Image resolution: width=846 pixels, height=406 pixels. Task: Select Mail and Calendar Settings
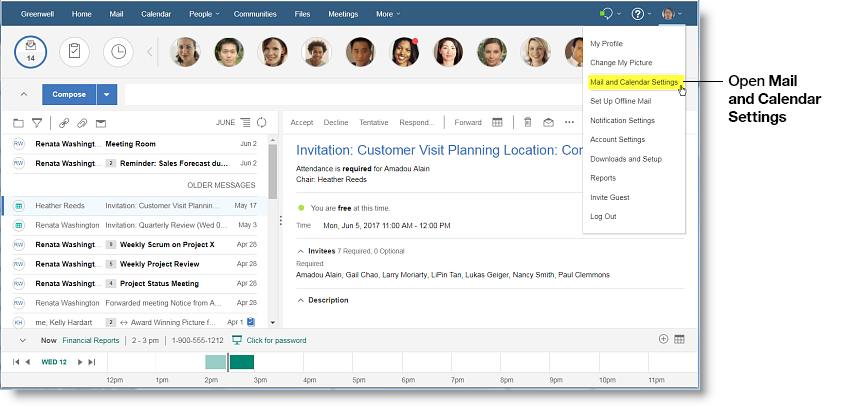(634, 82)
